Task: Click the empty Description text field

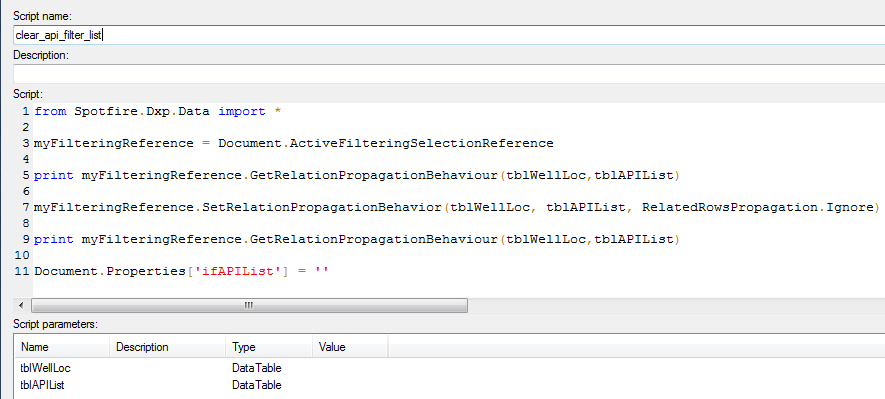Action: [x=449, y=74]
